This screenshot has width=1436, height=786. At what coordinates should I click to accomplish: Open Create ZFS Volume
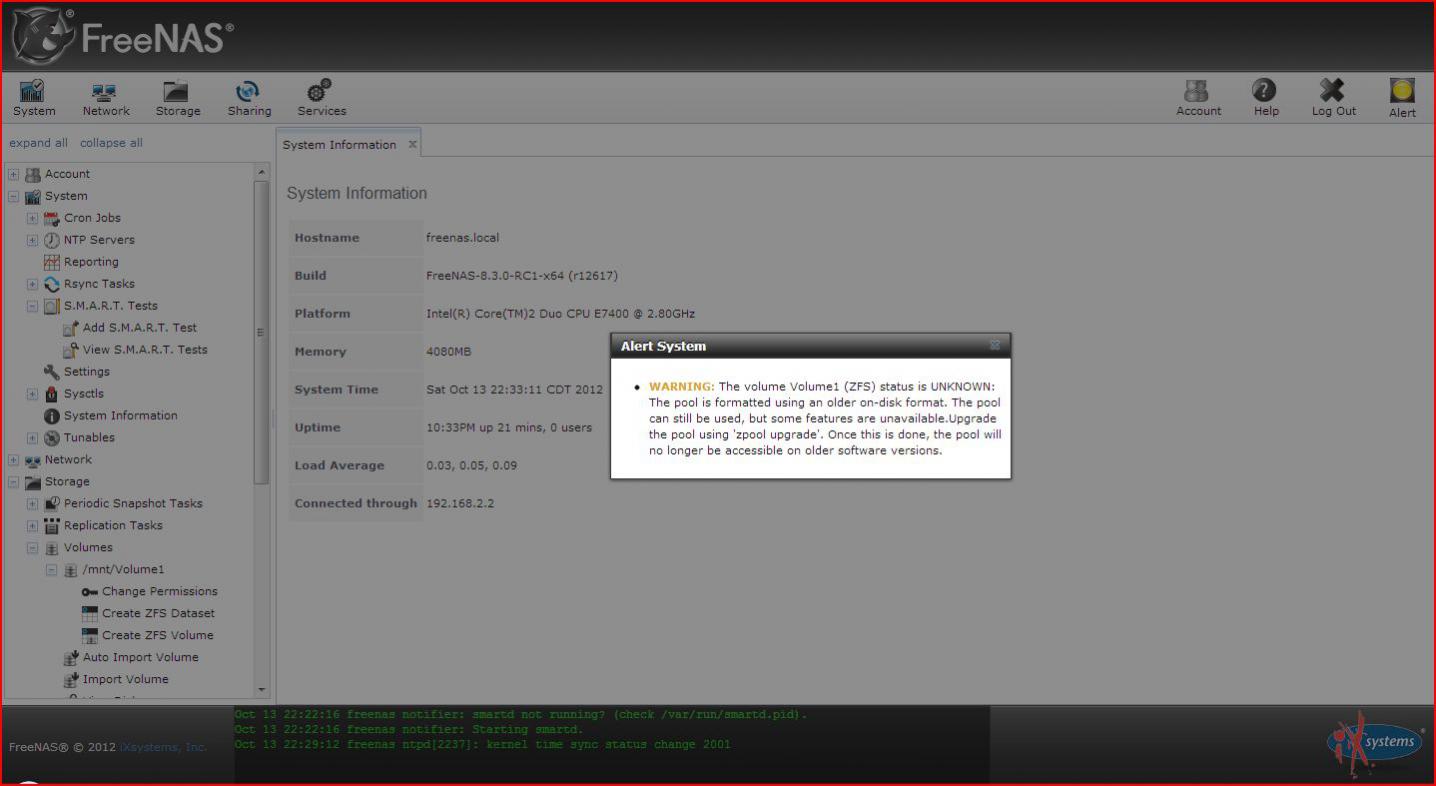158,636
